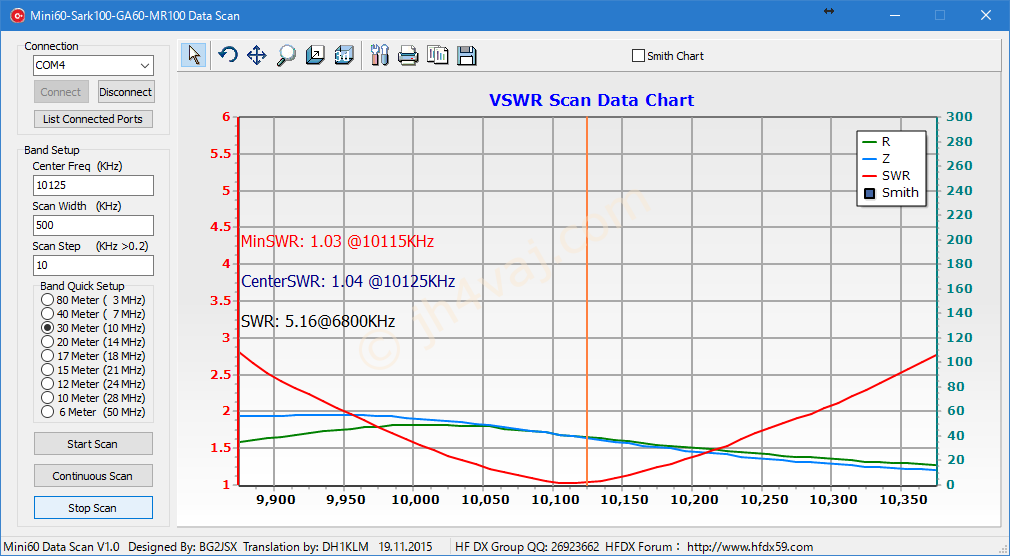Click Mini60 Data Scan V1.0 status text
This screenshot has width=1010, height=556.
tap(61, 547)
